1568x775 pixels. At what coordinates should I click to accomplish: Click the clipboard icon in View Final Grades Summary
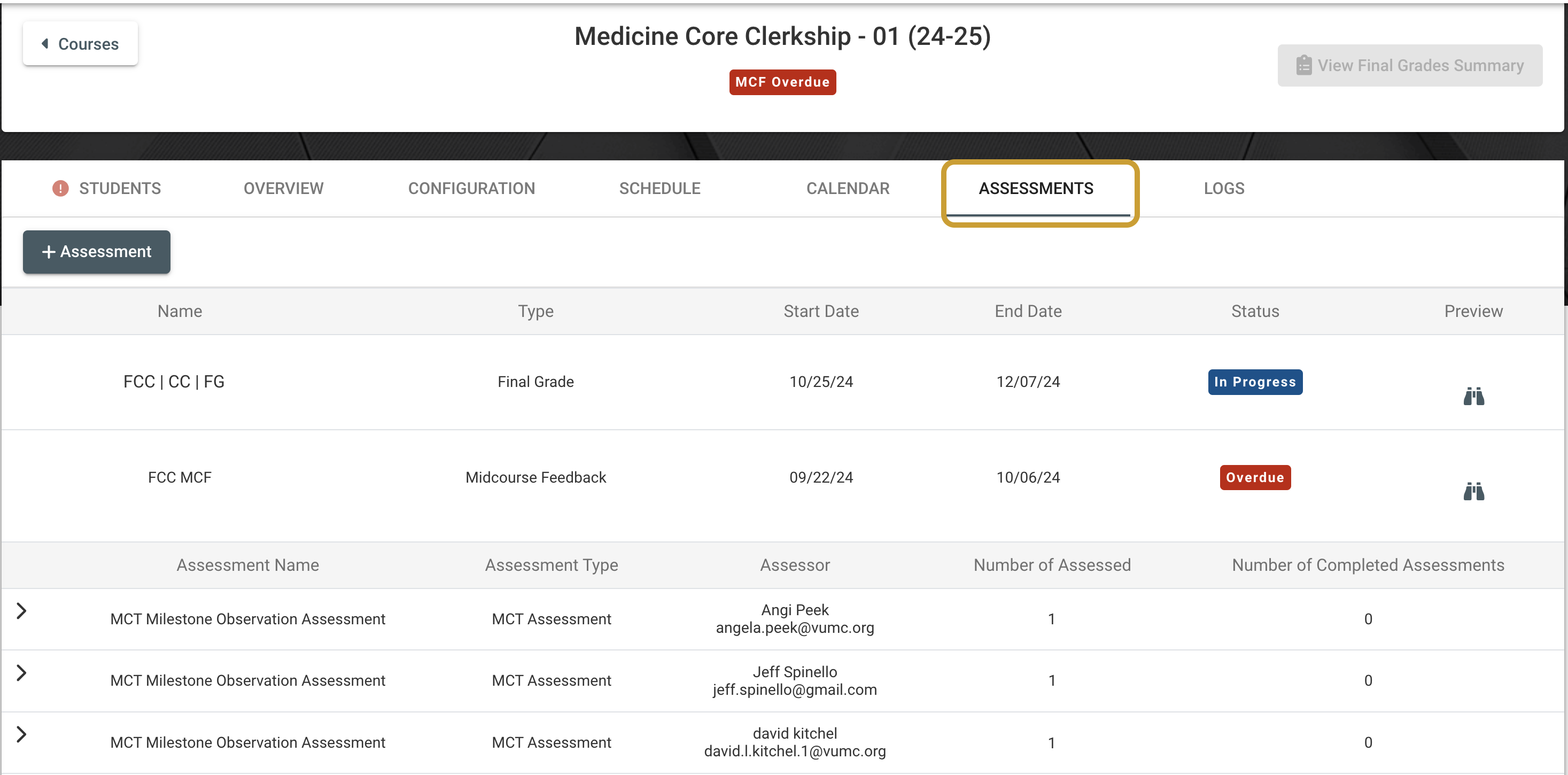pyautogui.click(x=1303, y=65)
